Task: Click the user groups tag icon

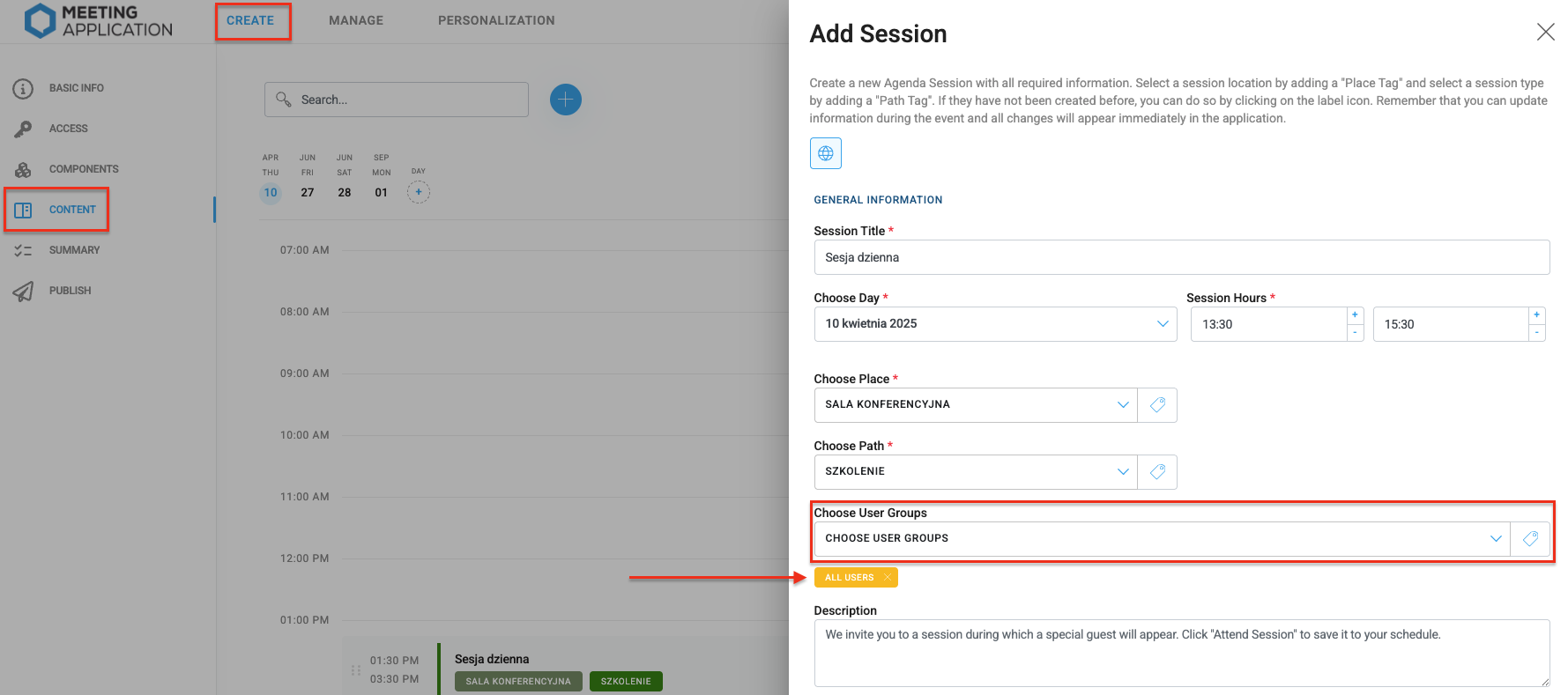Action: tap(1530, 539)
